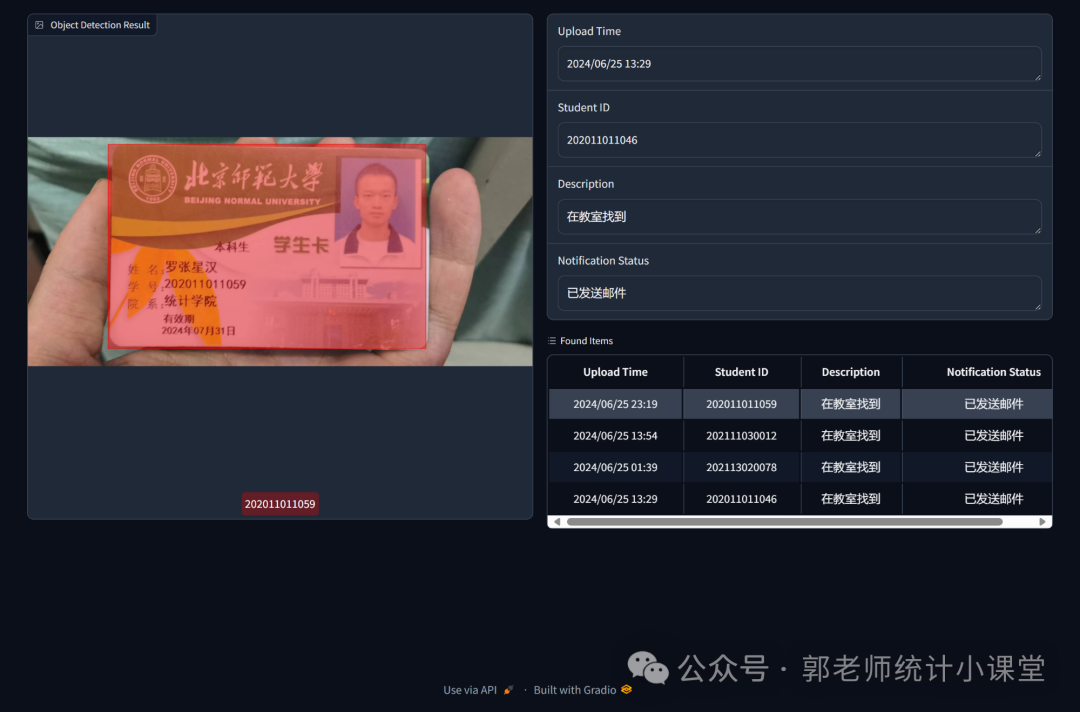Click the right arrow of the table scrollbar
This screenshot has width=1080, height=712.
coord(1042,522)
